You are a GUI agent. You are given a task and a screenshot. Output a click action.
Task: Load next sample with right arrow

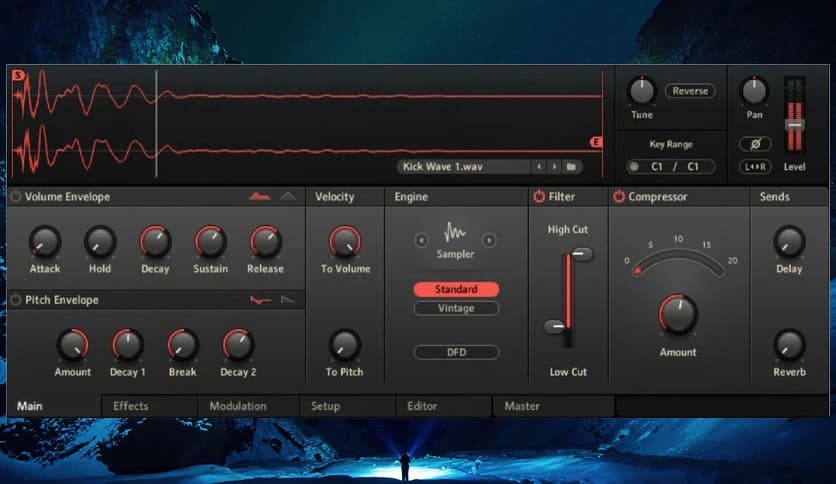point(554,167)
